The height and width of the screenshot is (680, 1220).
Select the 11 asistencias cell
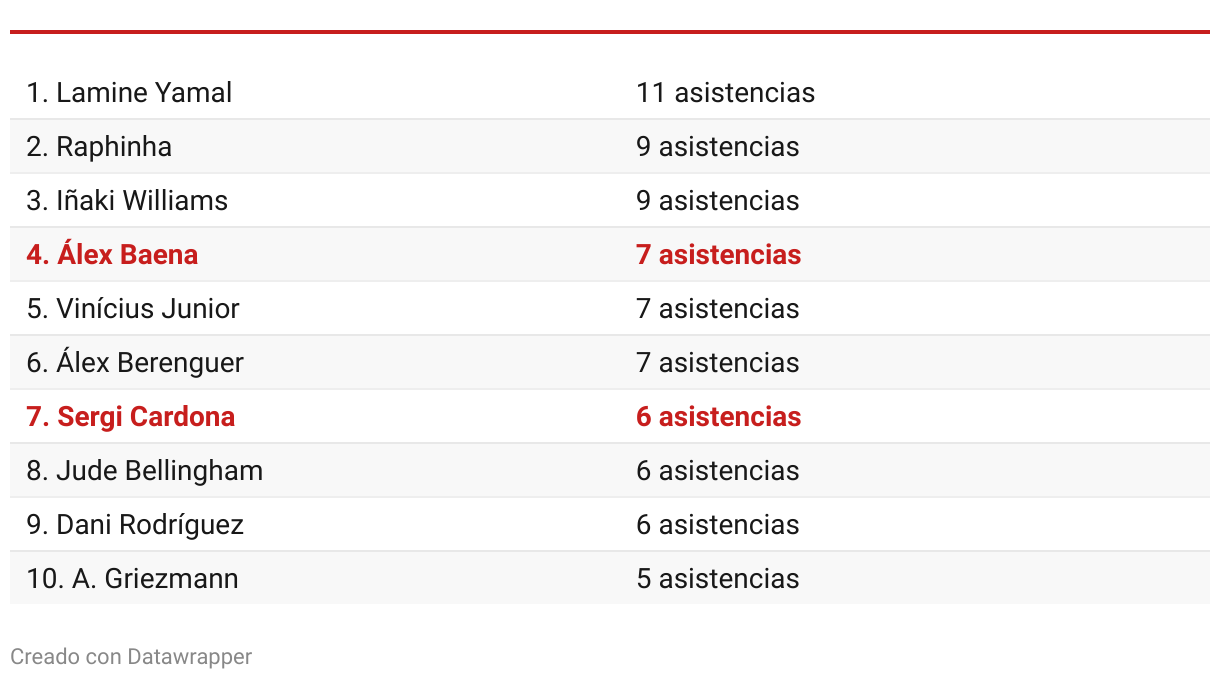coord(725,93)
